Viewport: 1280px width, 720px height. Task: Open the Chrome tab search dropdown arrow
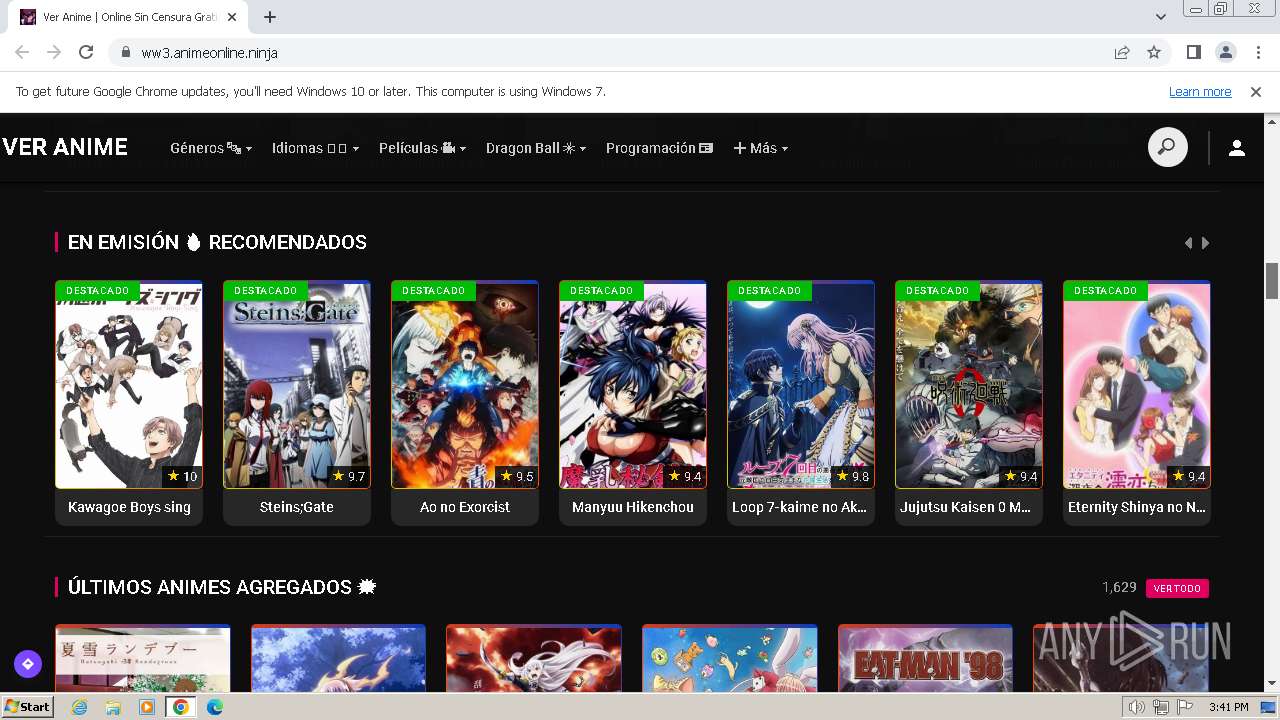(1160, 17)
